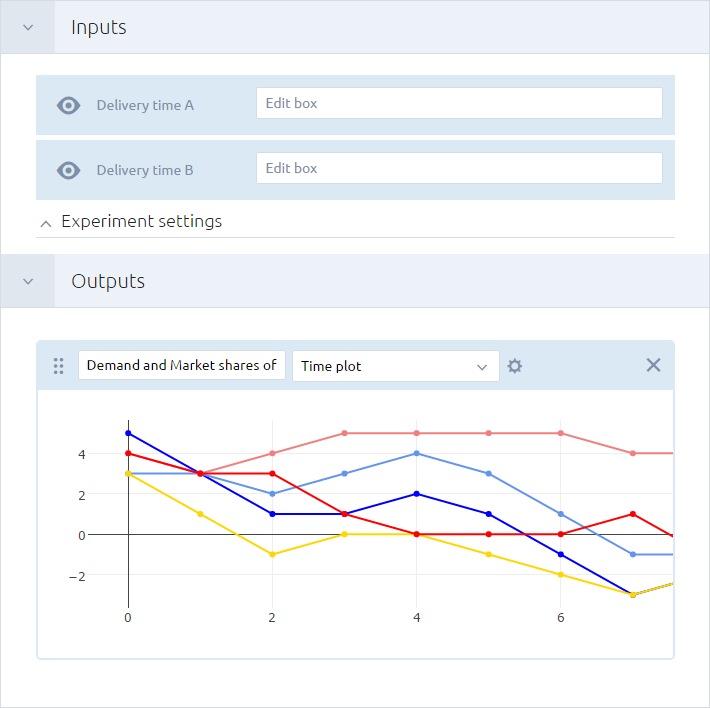Toggle visibility eye for Delivery time B
This screenshot has height=708, width=710.
pyautogui.click(x=68, y=170)
